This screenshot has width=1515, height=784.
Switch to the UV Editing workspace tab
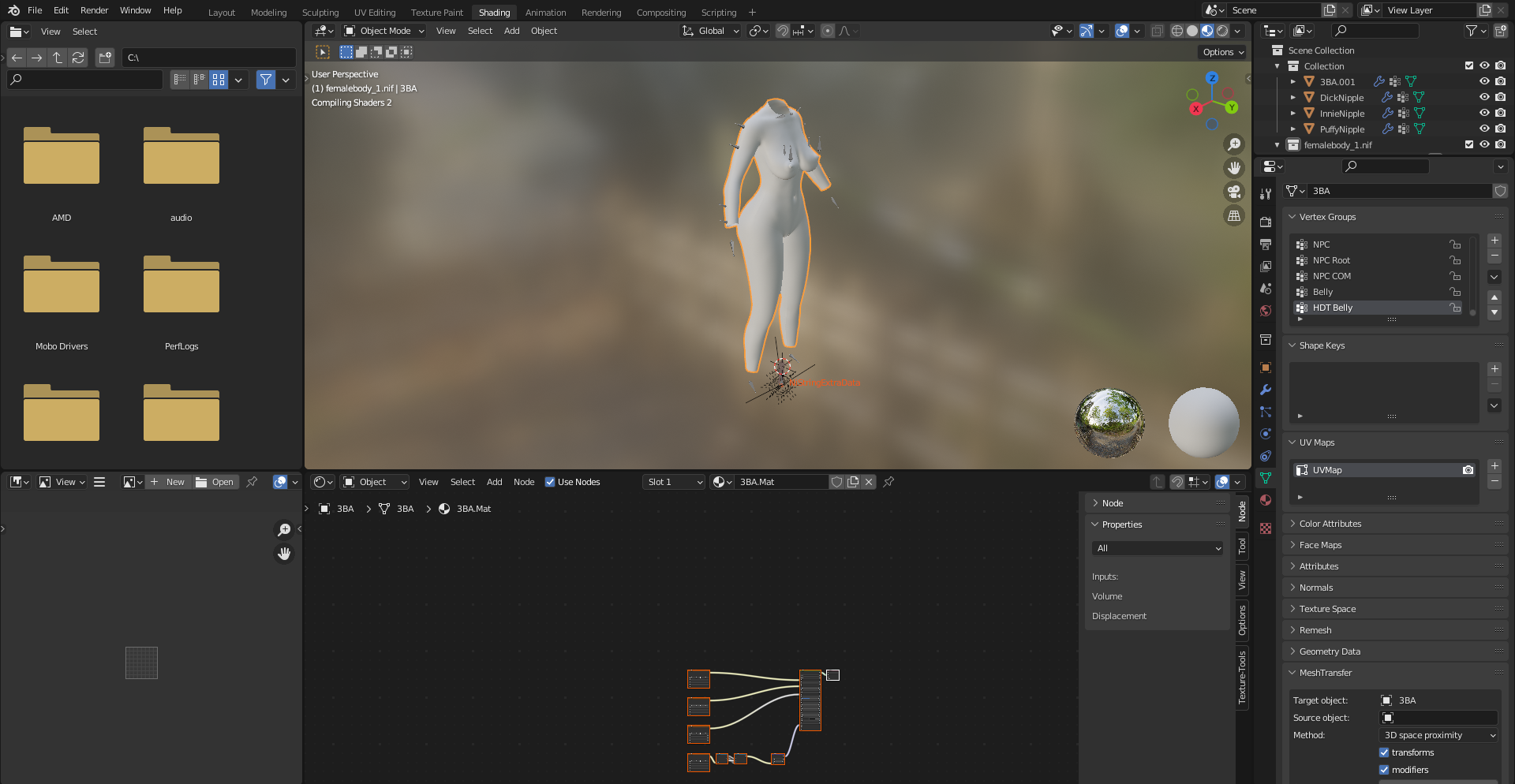click(375, 13)
